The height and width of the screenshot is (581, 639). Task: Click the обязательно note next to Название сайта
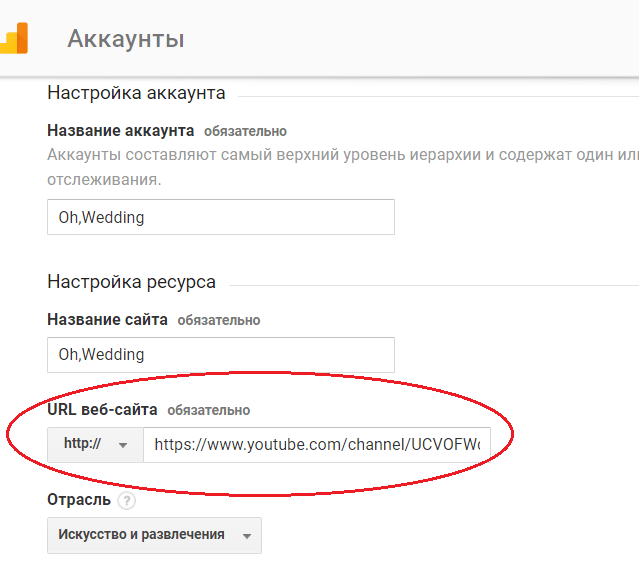pos(219,321)
